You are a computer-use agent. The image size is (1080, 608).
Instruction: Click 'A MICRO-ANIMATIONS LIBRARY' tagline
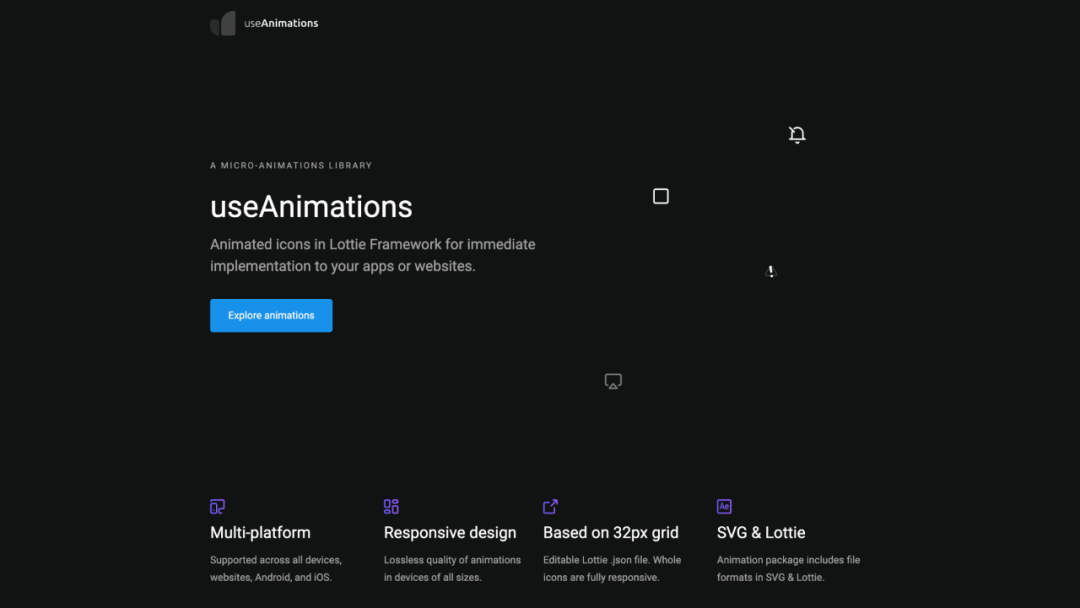pos(291,165)
